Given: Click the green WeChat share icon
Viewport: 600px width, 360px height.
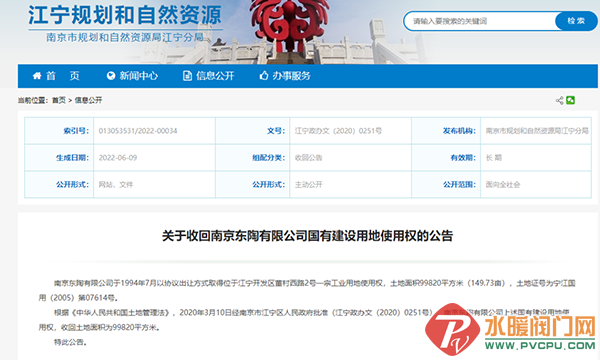Looking at the screenshot, I should pyautogui.click(x=570, y=100).
